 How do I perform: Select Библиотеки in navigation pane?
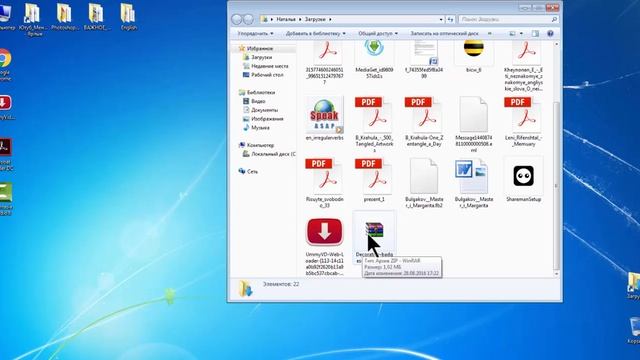pyautogui.click(x=260, y=93)
